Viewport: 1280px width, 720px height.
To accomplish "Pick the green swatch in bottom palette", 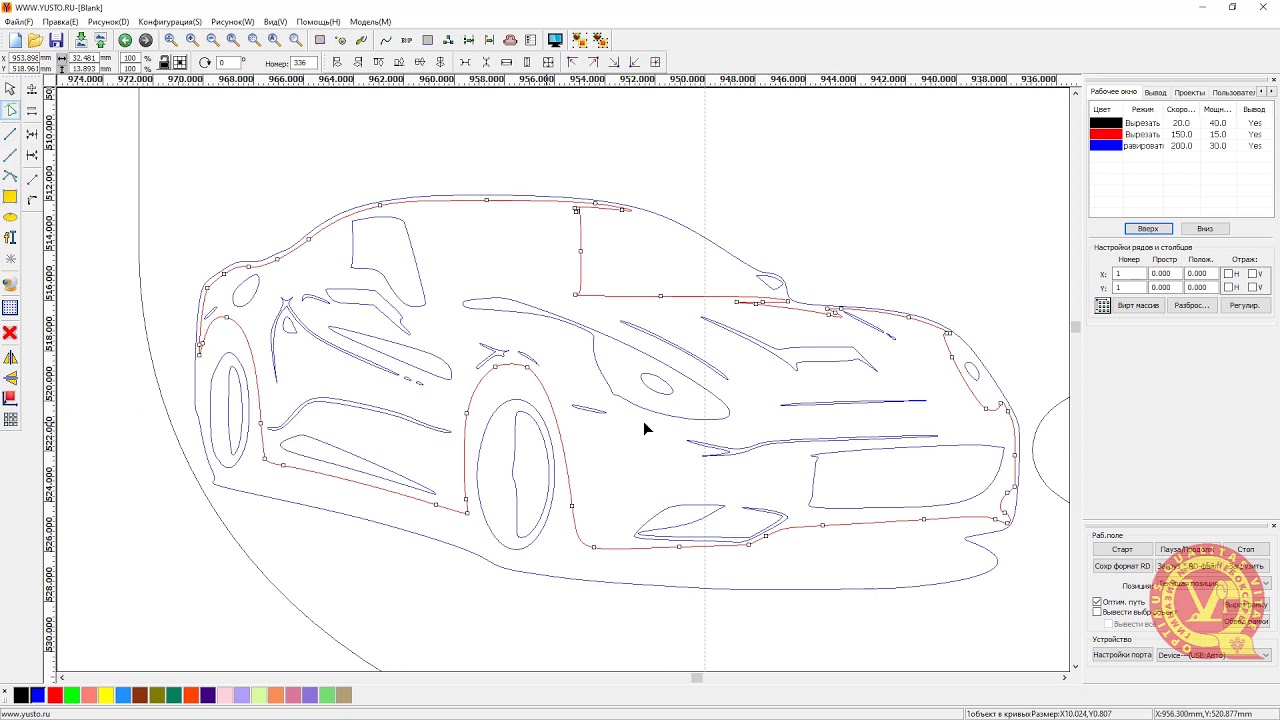I will coord(72,695).
